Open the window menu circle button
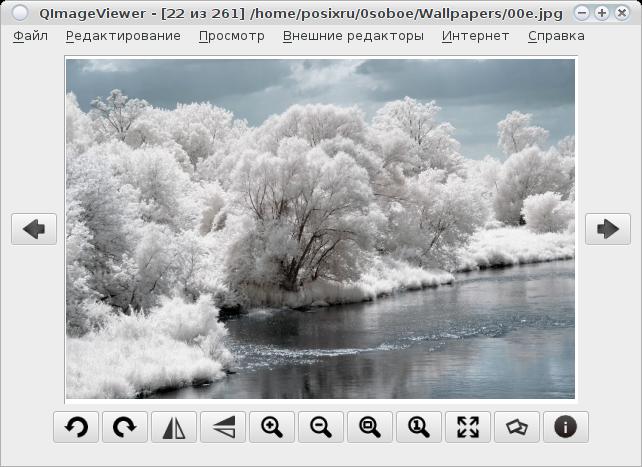Screen dimensions: 642x467 20,13
